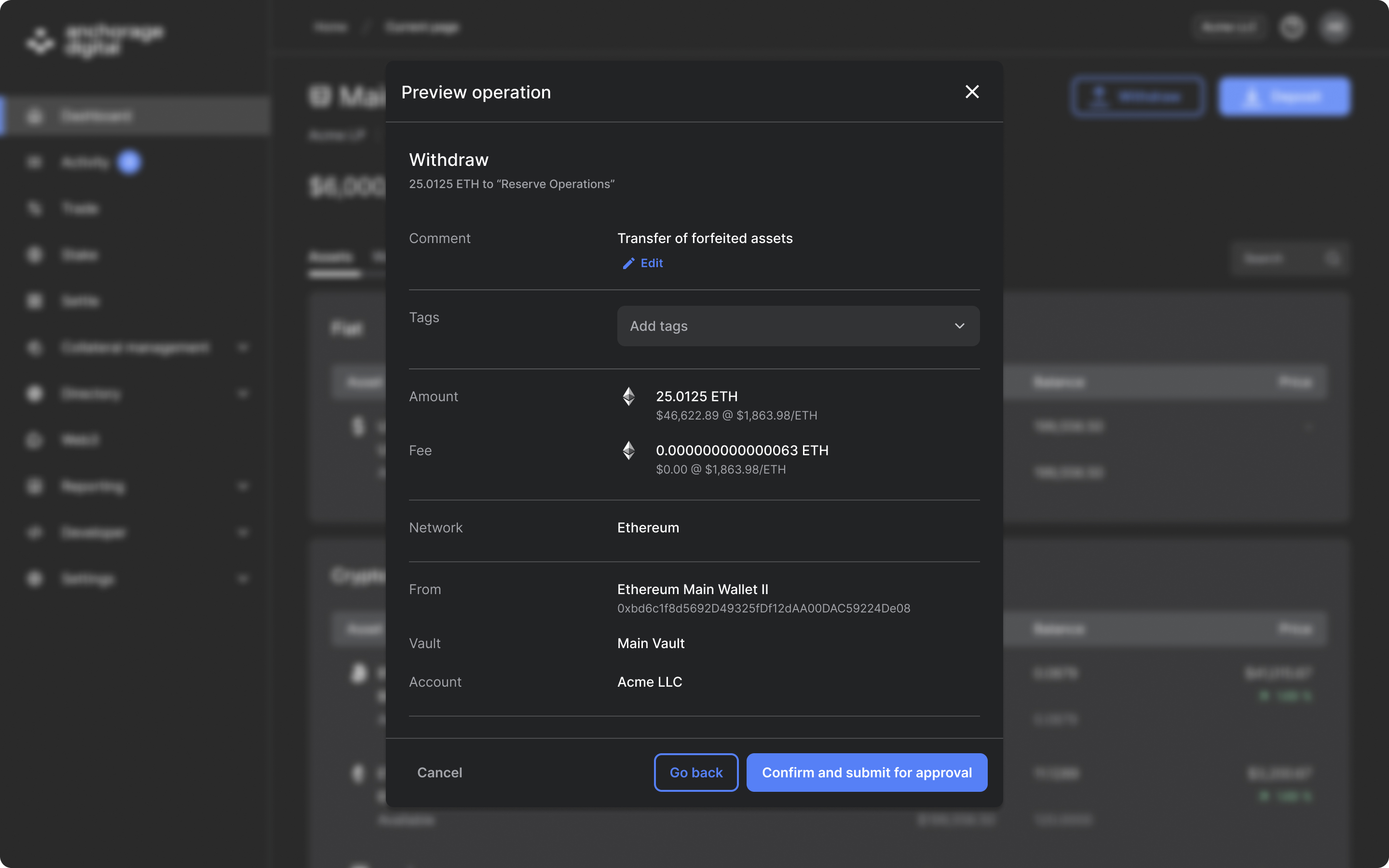
Task: Close the Preview operation dialog
Action: 972,92
